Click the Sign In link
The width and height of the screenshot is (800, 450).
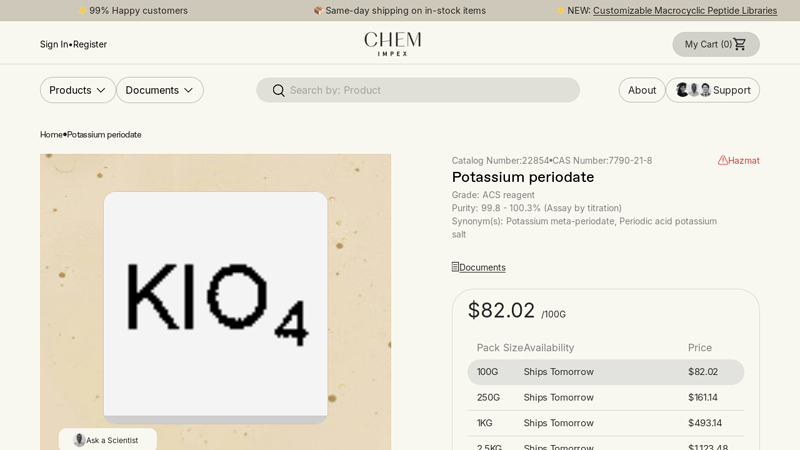click(x=54, y=44)
